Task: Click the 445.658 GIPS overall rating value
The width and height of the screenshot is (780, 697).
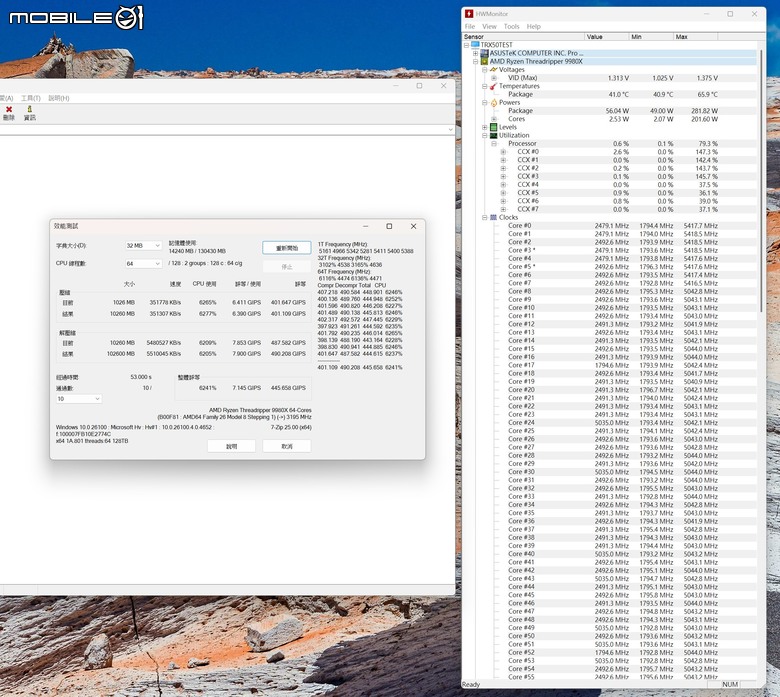Action: [288, 388]
